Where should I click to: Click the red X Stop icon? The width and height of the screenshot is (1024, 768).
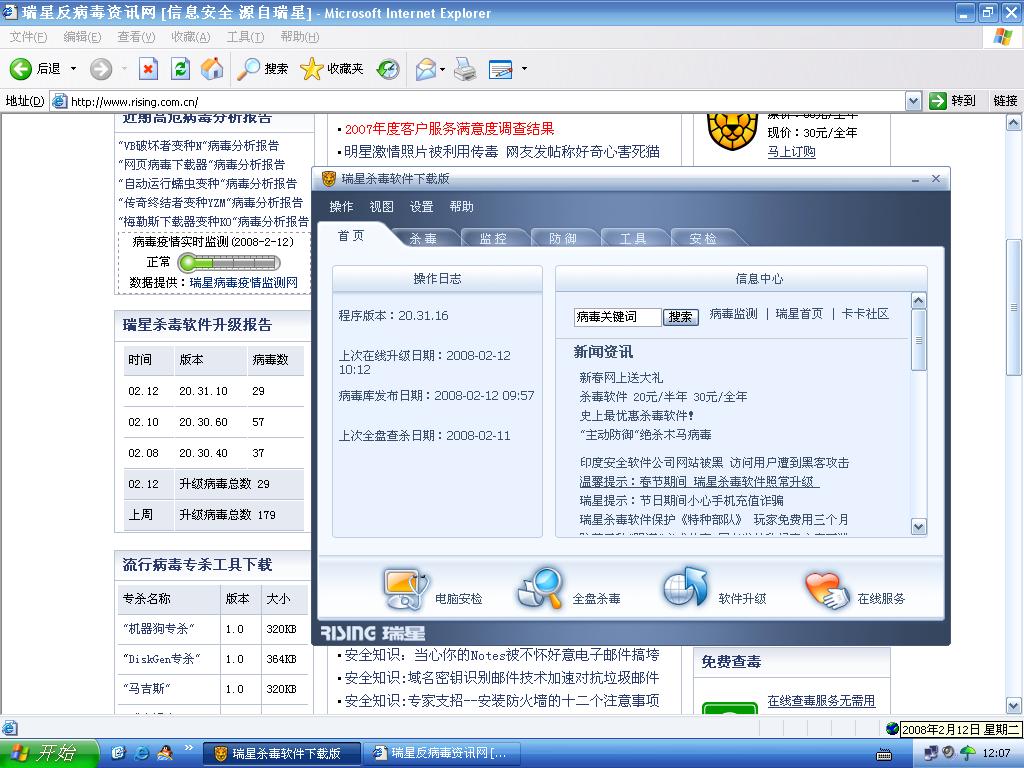pyautogui.click(x=149, y=69)
